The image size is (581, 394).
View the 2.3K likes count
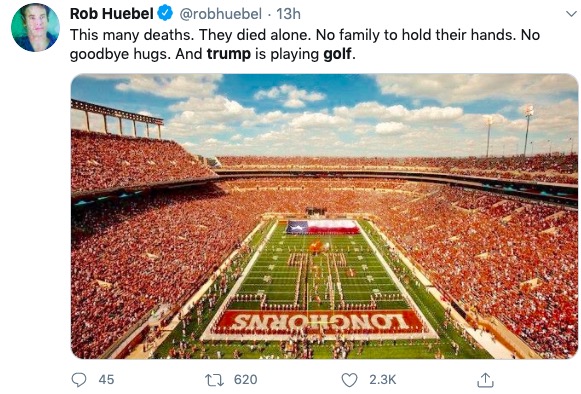382,380
